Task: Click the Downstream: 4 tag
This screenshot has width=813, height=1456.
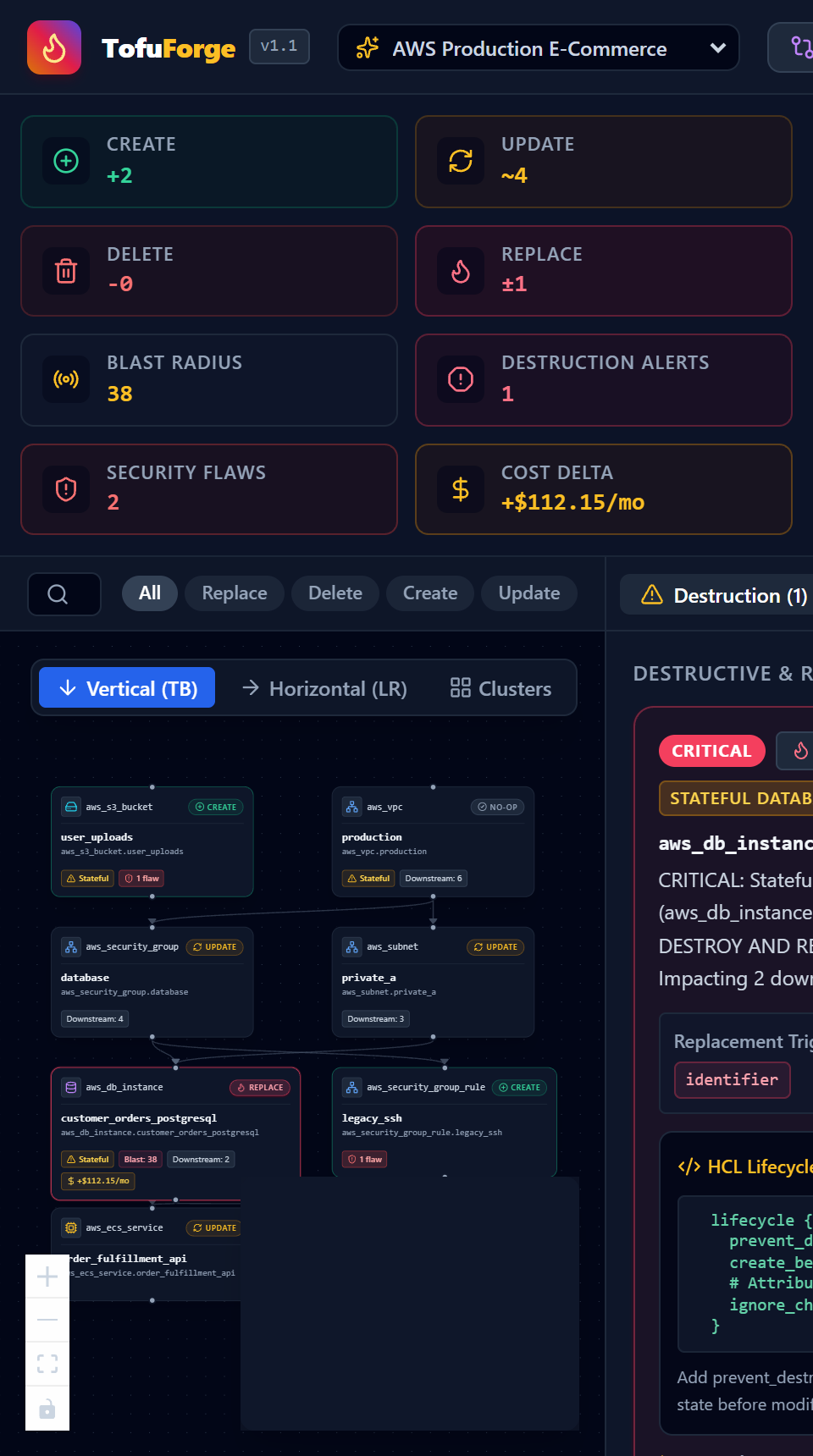Action: (95, 1019)
